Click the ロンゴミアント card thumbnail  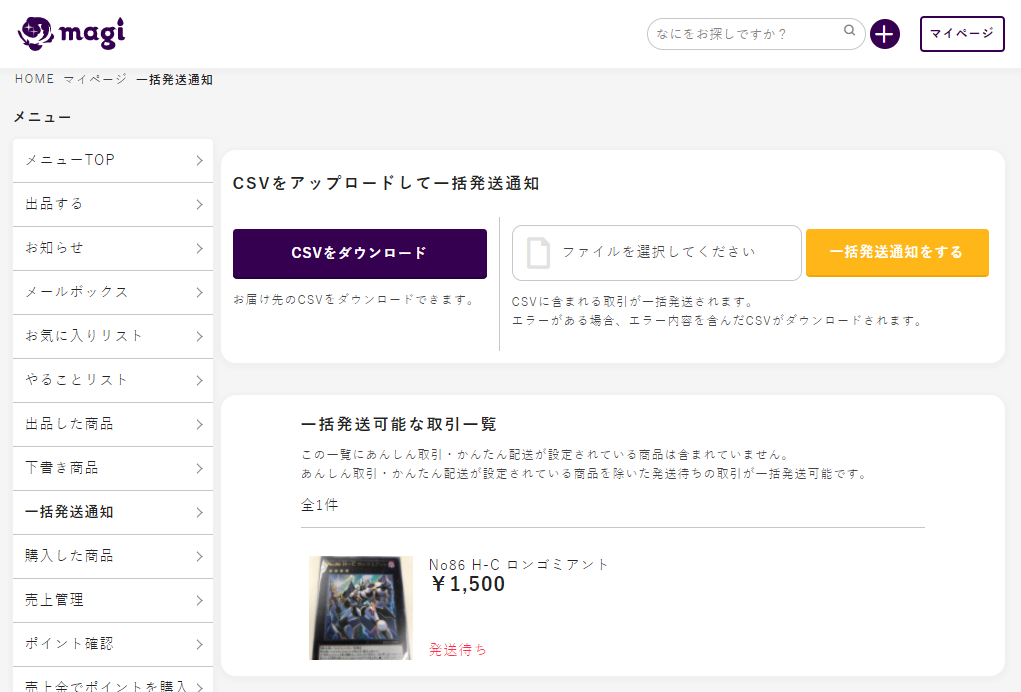[x=360, y=607]
